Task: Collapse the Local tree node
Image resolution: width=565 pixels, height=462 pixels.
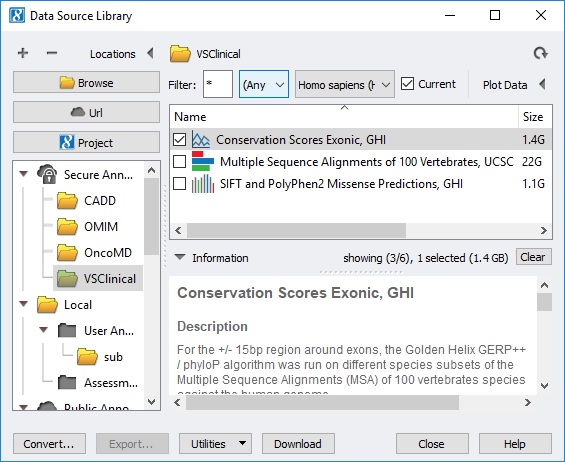Action: pos(24,304)
